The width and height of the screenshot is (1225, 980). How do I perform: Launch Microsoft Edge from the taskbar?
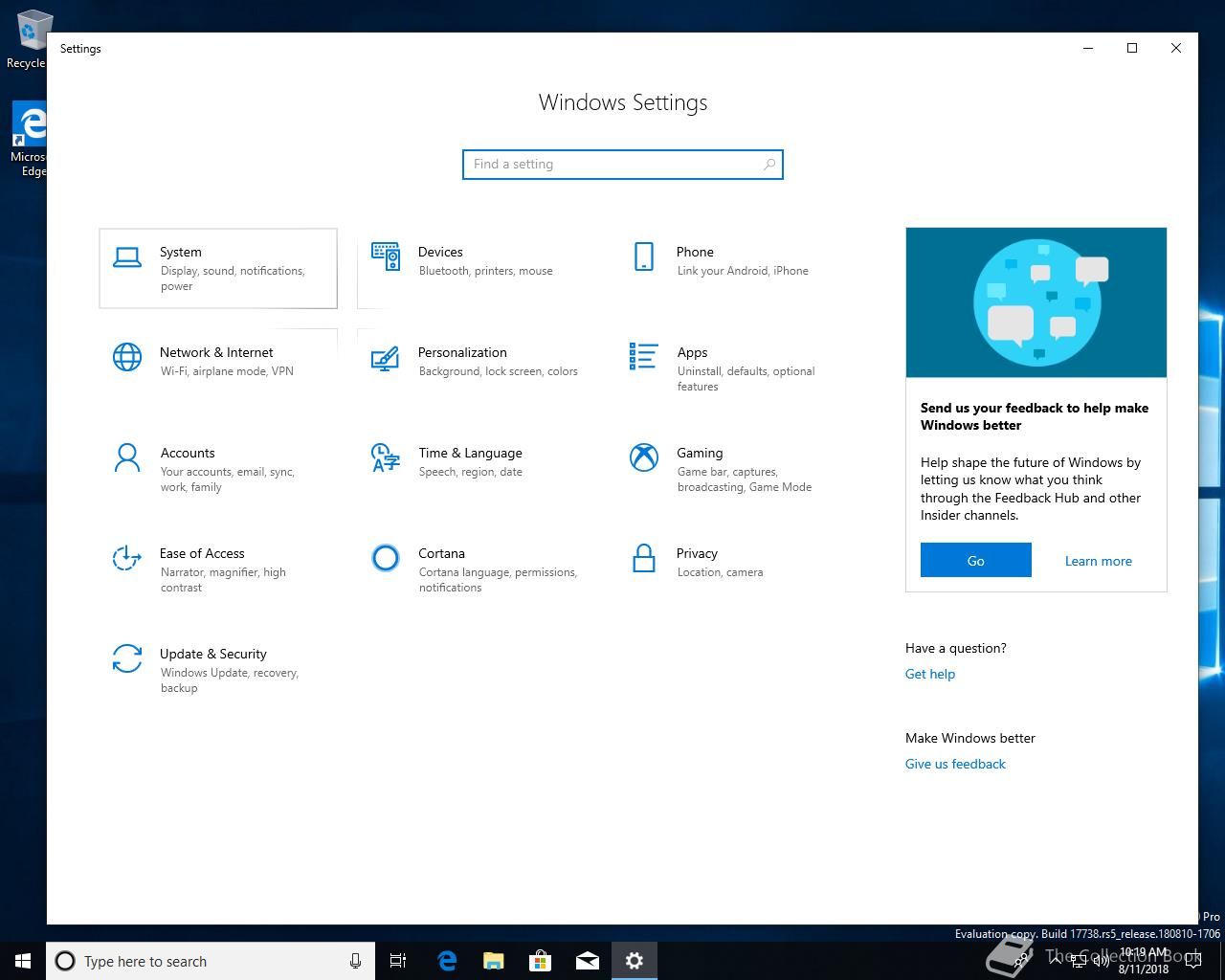[x=447, y=961]
